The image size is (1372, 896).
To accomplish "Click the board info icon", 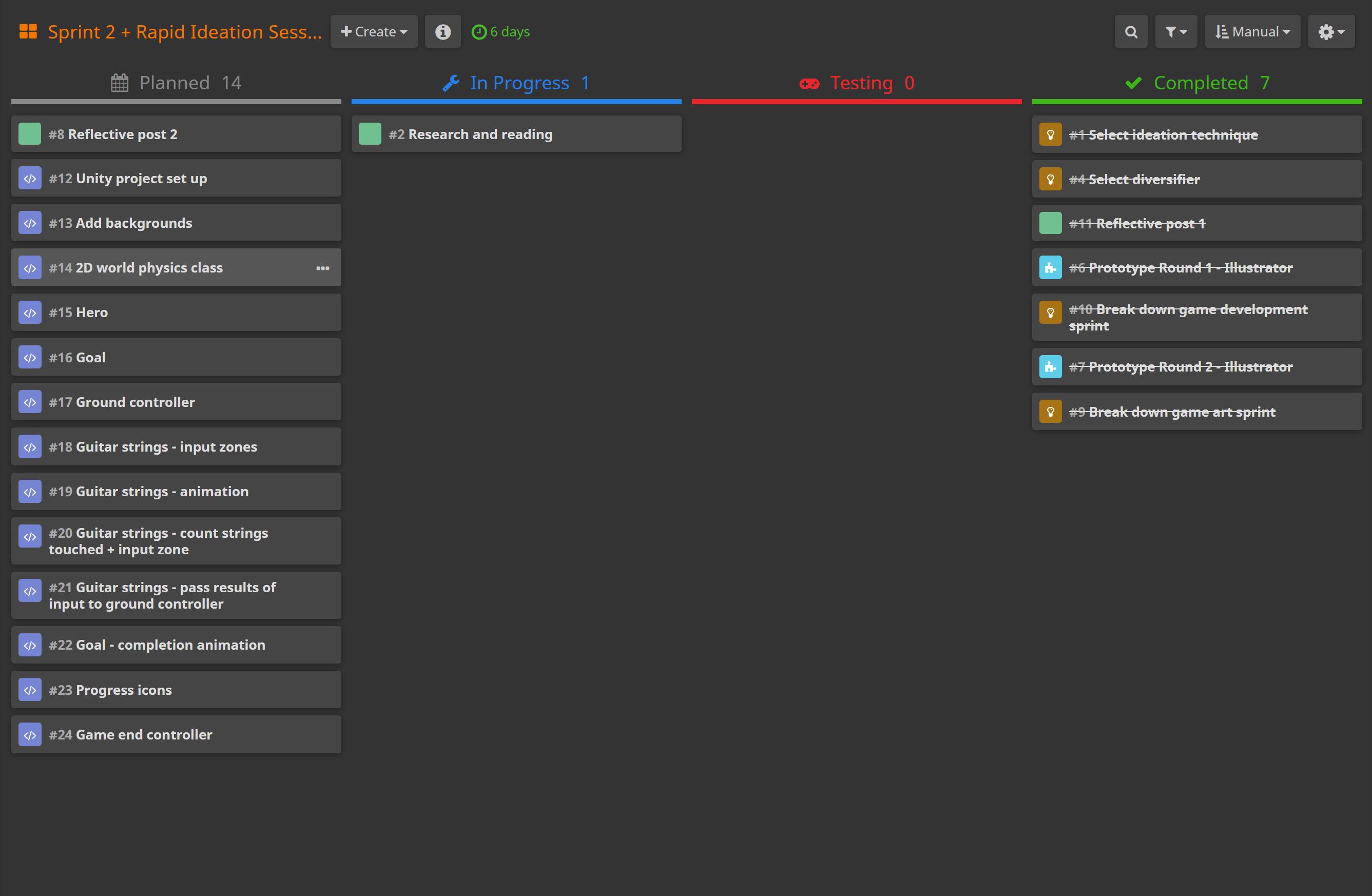I will tap(442, 32).
